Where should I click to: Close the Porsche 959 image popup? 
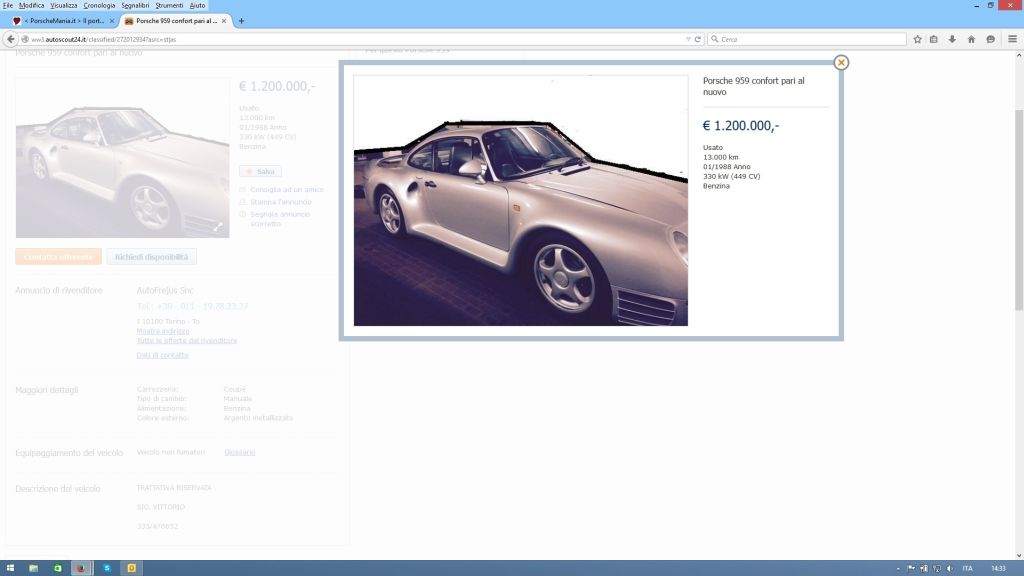(841, 62)
